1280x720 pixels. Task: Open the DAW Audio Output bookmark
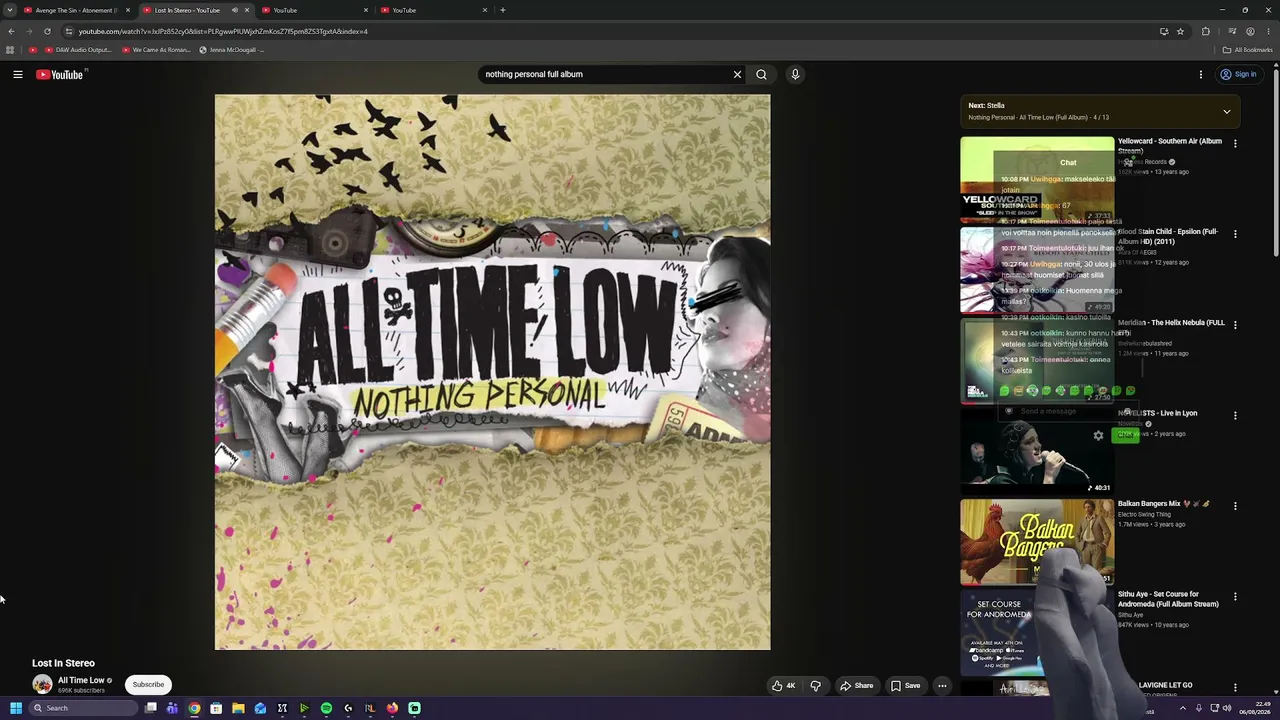(78, 50)
